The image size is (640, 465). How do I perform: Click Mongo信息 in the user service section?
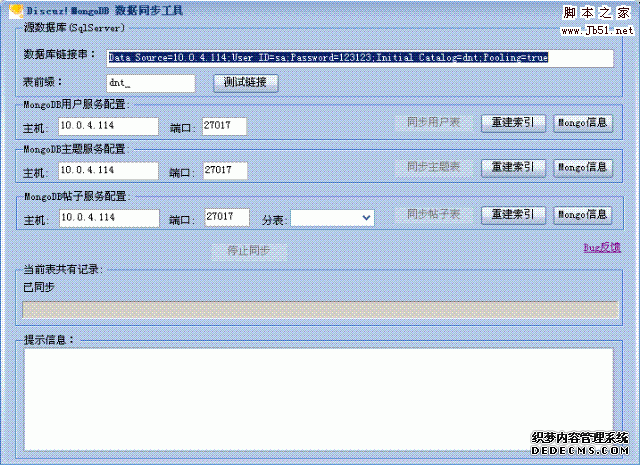(583, 123)
